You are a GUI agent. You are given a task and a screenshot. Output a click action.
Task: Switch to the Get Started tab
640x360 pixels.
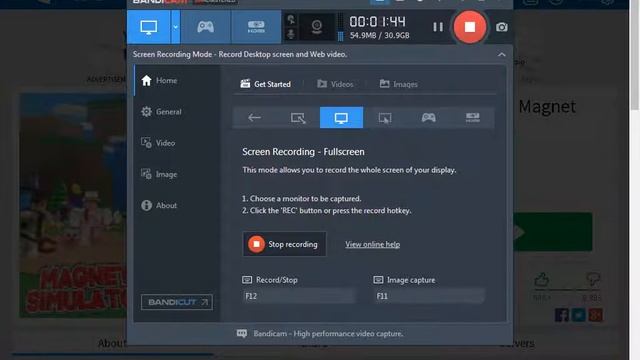coord(266,84)
